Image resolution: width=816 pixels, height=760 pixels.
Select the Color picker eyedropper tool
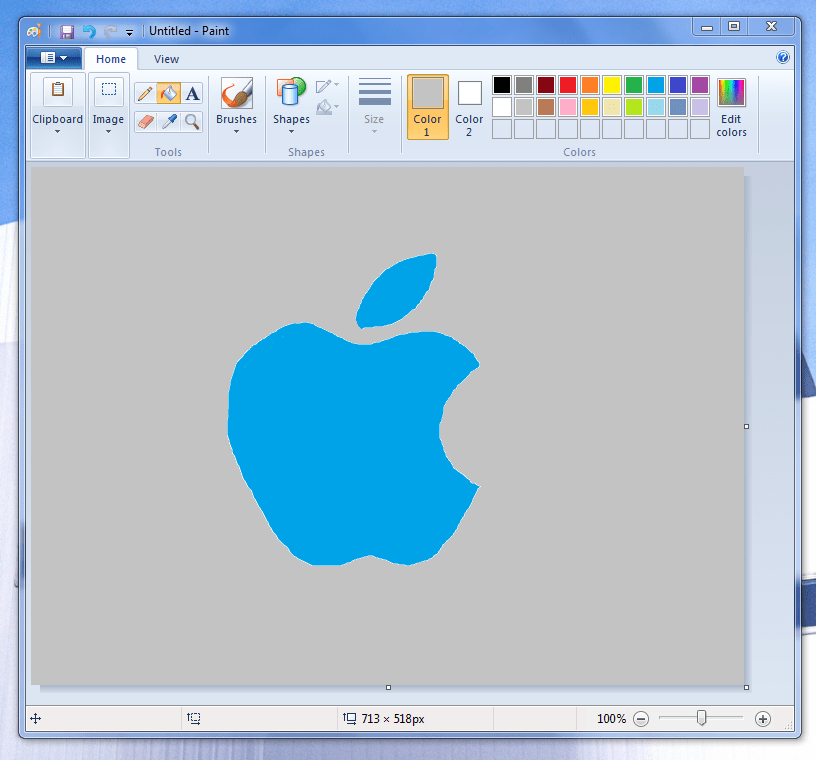[x=169, y=122]
